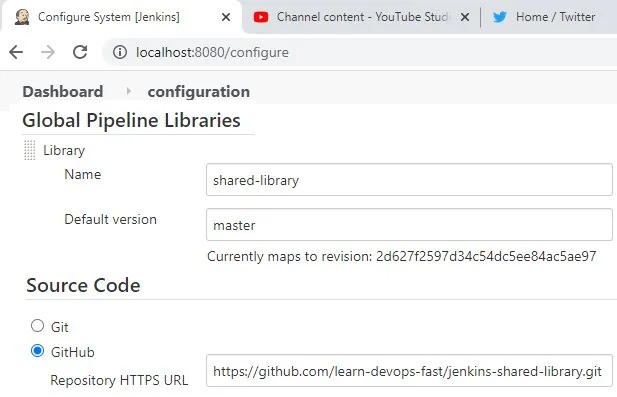Image resolution: width=617 pixels, height=397 pixels.
Task: Click the configuration breadcrumb link
Action: (199, 92)
